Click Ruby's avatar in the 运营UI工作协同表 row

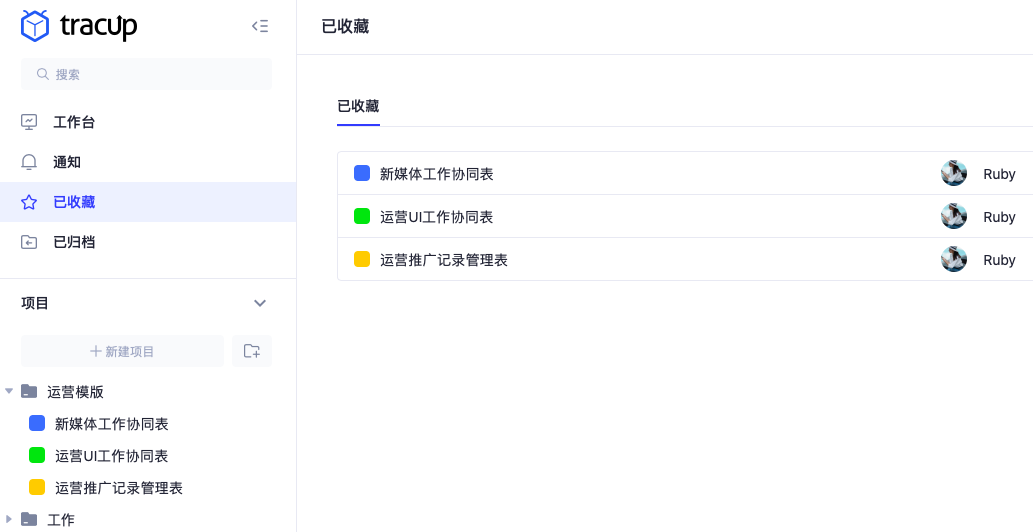pos(953,216)
